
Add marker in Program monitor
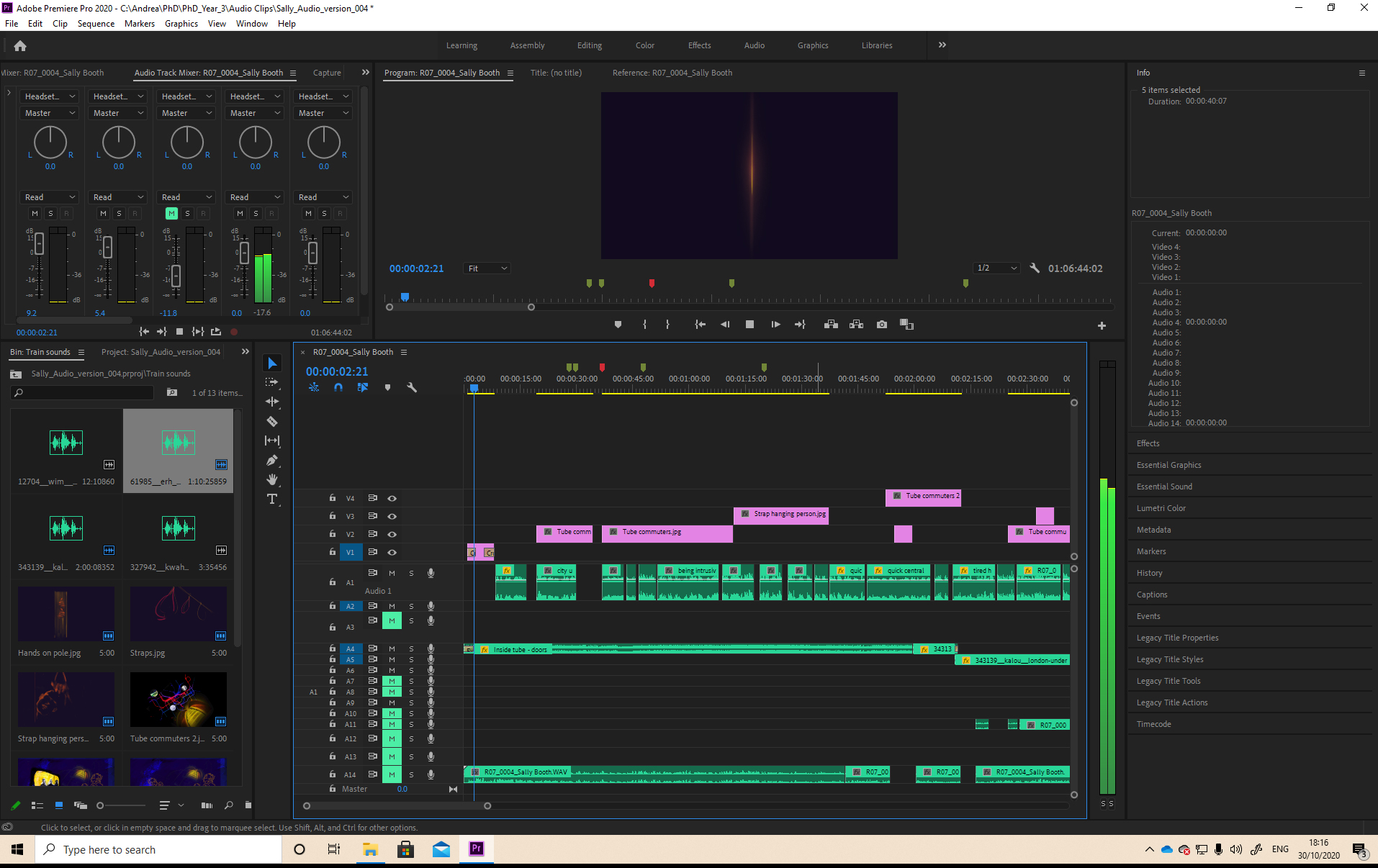(x=618, y=325)
